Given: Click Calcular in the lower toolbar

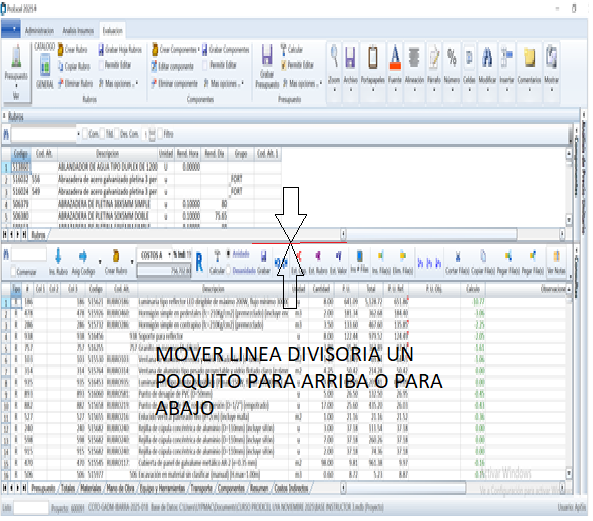Looking at the screenshot, I should [x=217, y=261].
